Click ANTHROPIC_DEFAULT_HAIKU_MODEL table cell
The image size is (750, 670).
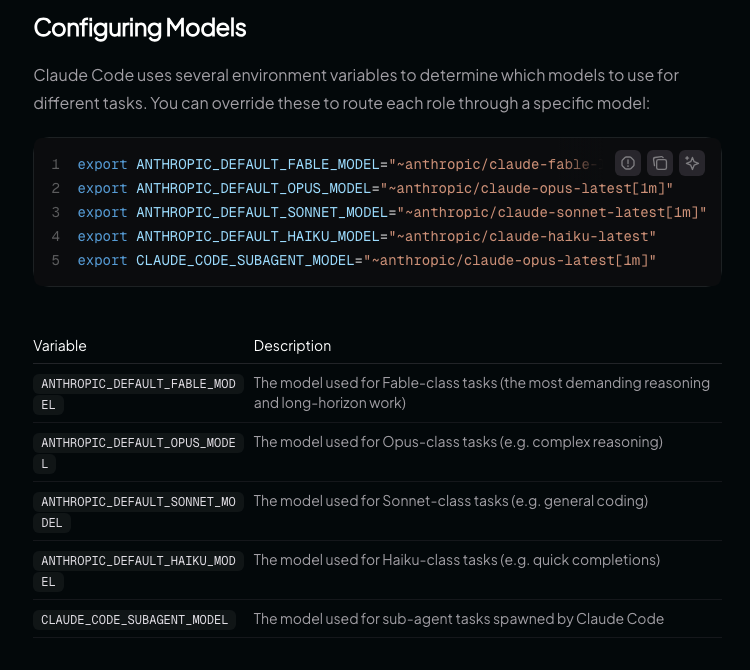(138, 571)
